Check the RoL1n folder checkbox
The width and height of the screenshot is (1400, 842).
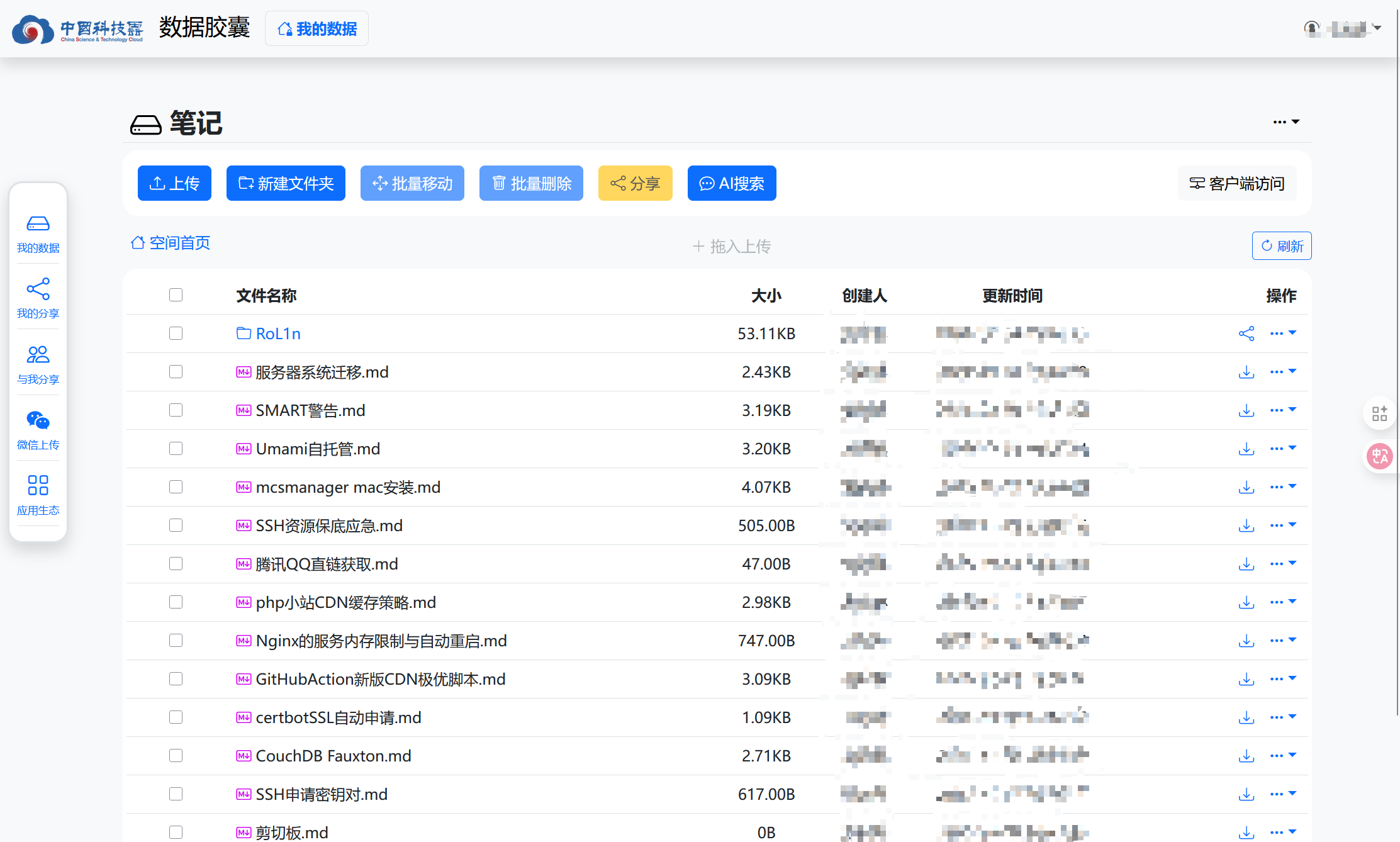(x=176, y=334)
